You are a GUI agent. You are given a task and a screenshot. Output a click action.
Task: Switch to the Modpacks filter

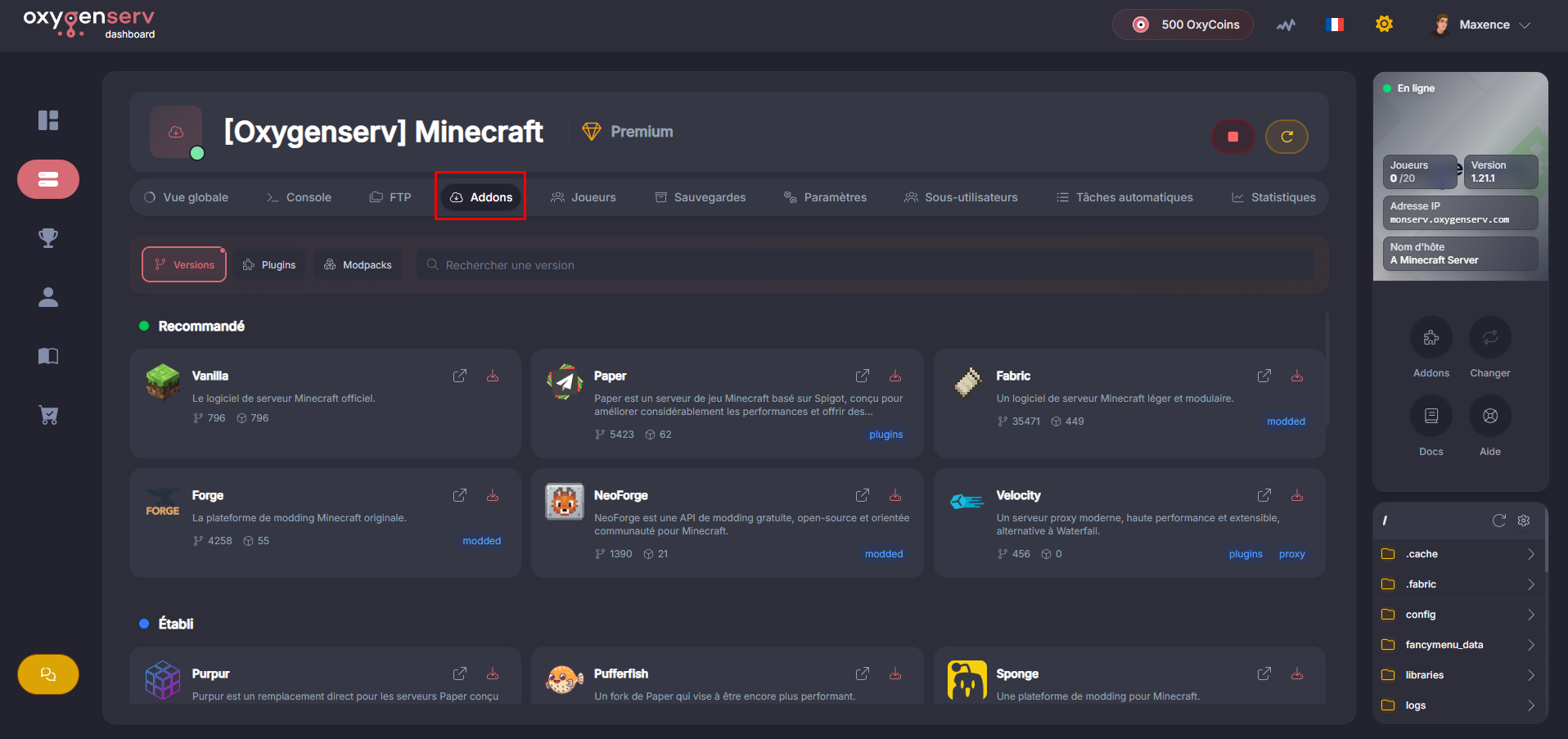click(358, 265)
